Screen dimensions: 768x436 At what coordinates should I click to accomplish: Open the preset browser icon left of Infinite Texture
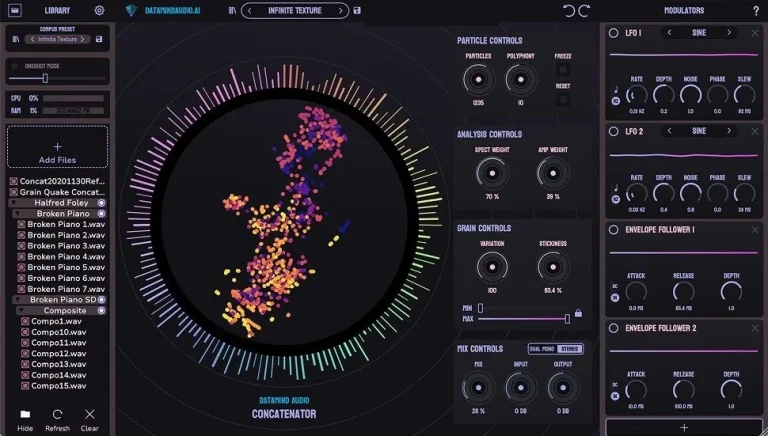[x=233, y=10]
